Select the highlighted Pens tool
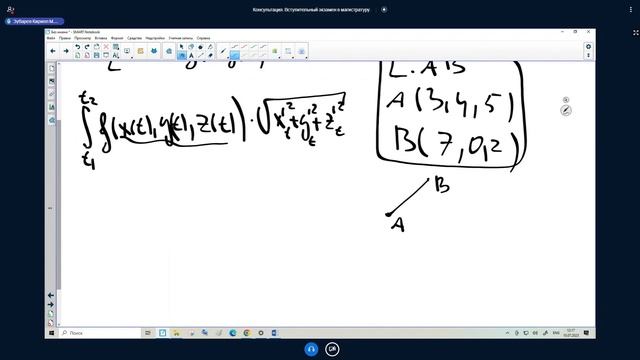This screenshot has width=640, height=360. coord(182,56)
